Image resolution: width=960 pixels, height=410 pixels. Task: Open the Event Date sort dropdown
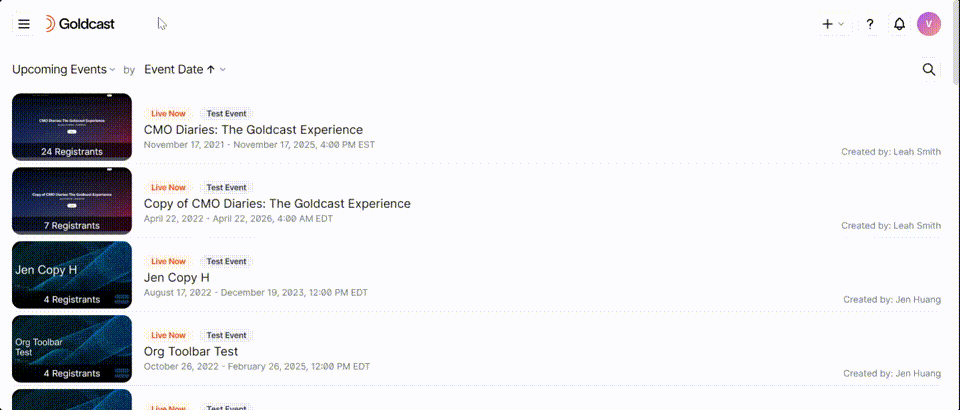(x=186, y=70)
